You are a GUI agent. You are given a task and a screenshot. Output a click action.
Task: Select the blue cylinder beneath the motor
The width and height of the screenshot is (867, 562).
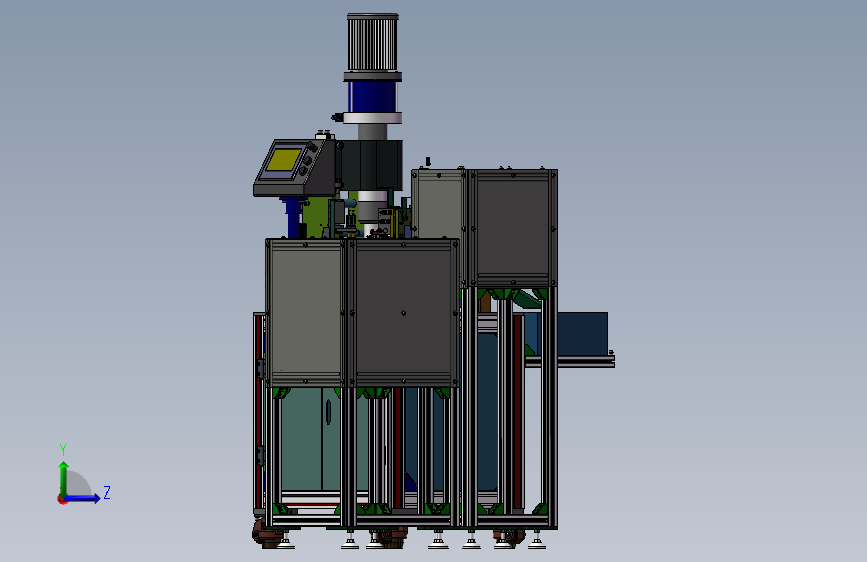372,97
